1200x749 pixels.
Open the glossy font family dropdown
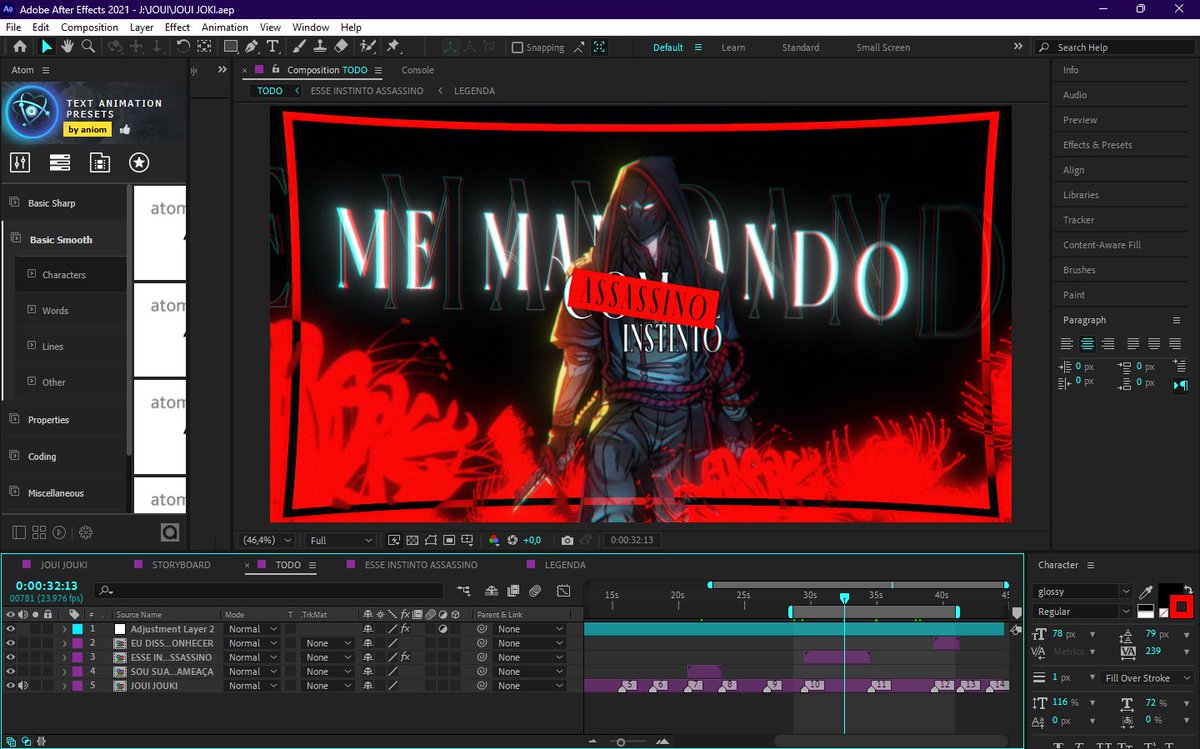point(1084,592)
